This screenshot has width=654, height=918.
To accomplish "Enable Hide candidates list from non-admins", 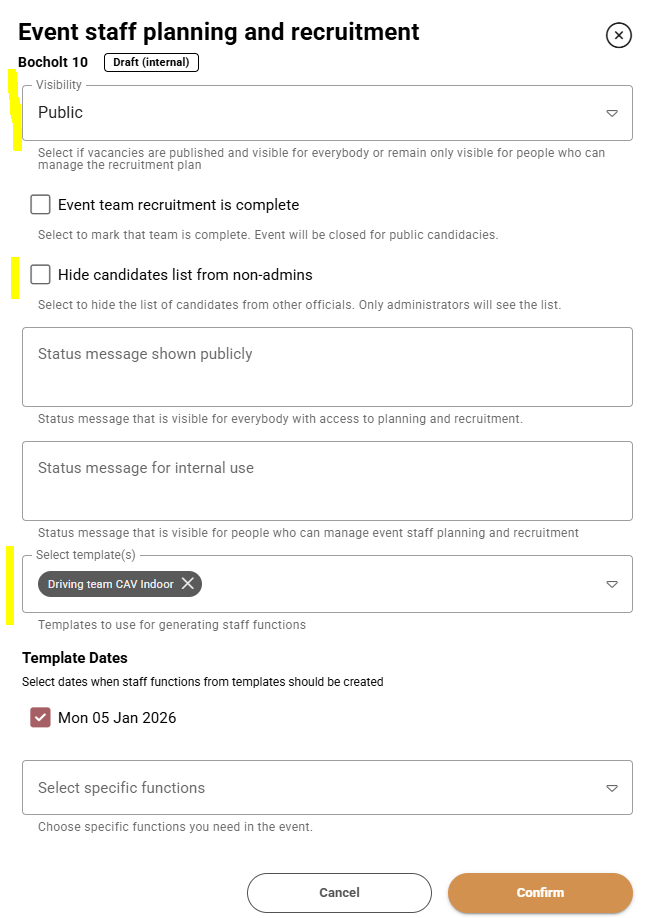I will point(40,275).
